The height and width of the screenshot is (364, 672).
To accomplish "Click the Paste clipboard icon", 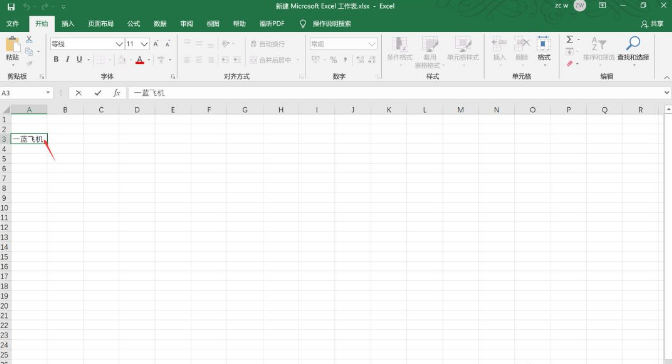I will coord(12,45).
